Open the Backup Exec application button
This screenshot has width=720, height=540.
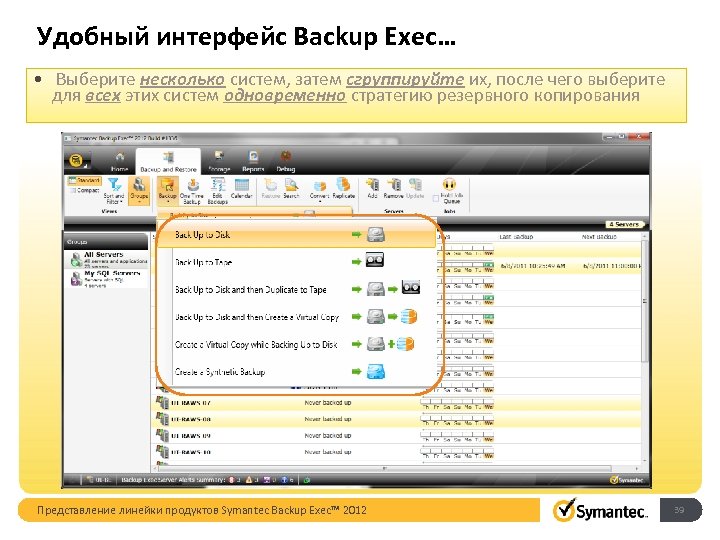pyautogui.click(x=77, y=161)
